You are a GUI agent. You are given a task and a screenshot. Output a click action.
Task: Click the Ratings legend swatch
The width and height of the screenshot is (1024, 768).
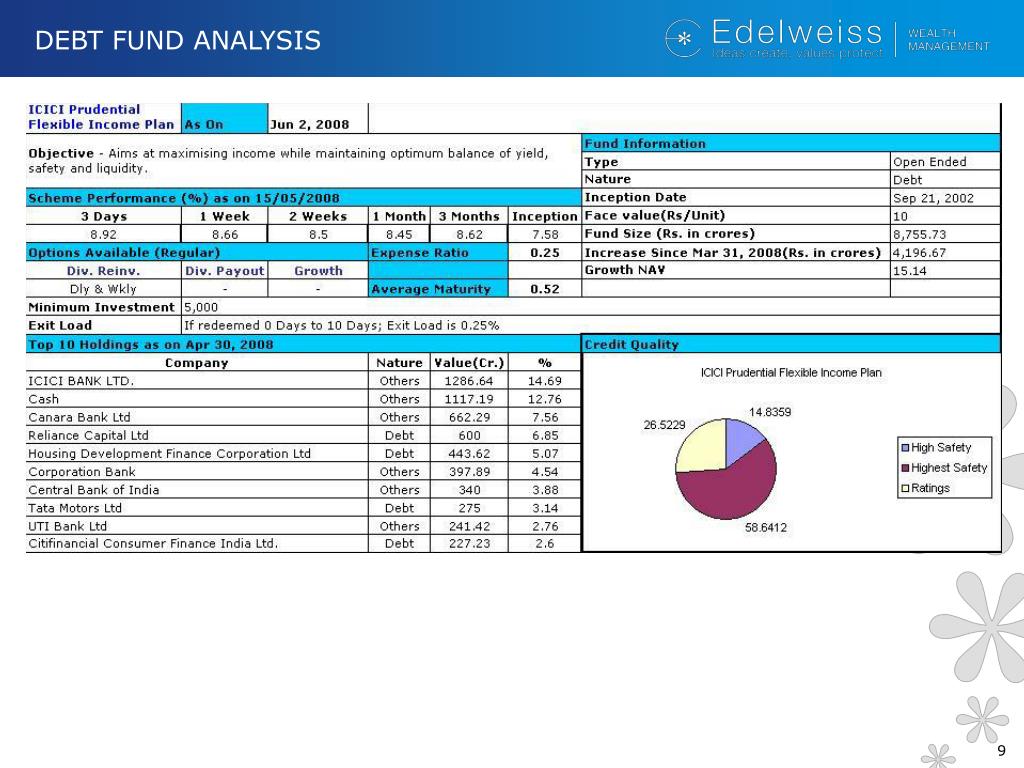click(x=905, y=488)
